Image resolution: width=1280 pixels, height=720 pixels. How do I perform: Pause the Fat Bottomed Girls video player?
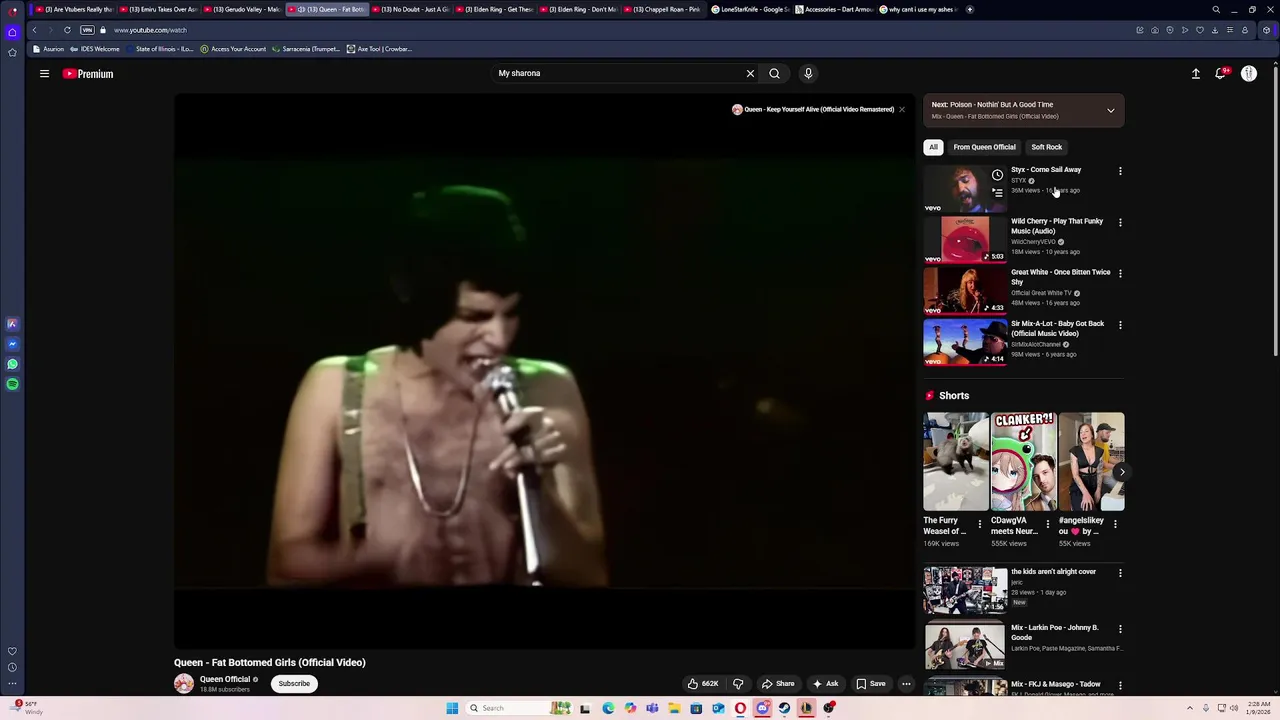(544, 372)
